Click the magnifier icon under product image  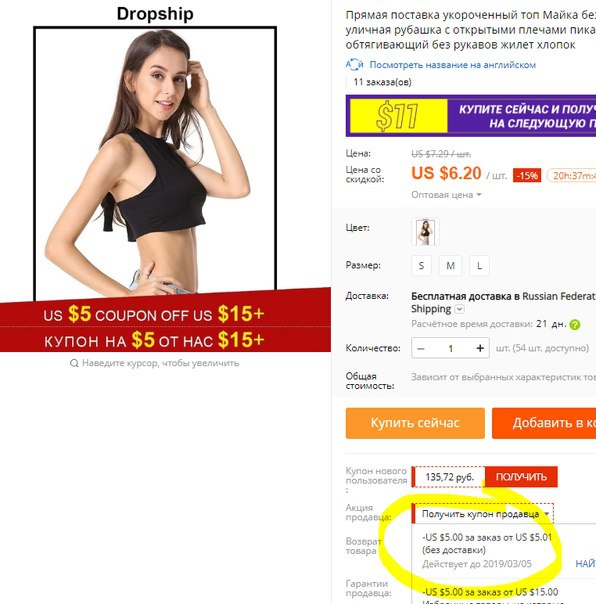[x=74, y=363]
